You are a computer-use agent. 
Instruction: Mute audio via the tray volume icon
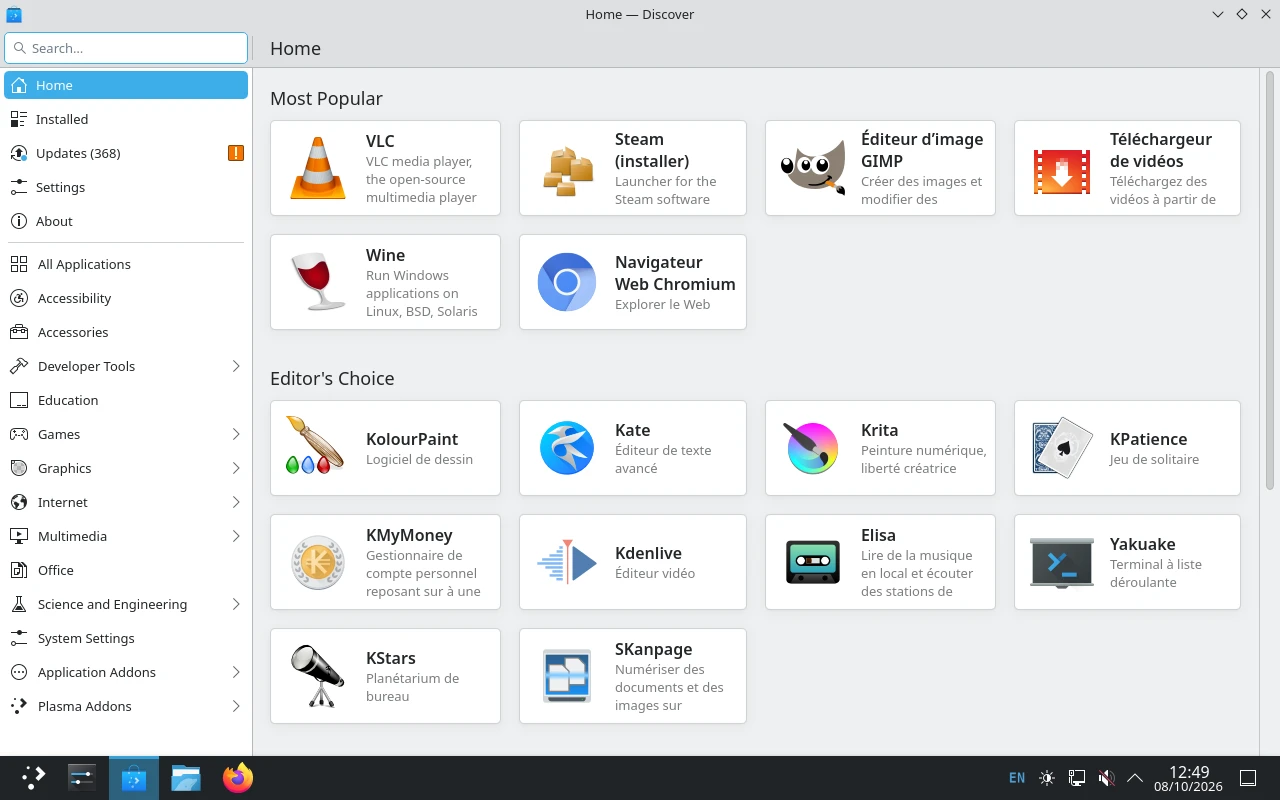click(1106, 778)
